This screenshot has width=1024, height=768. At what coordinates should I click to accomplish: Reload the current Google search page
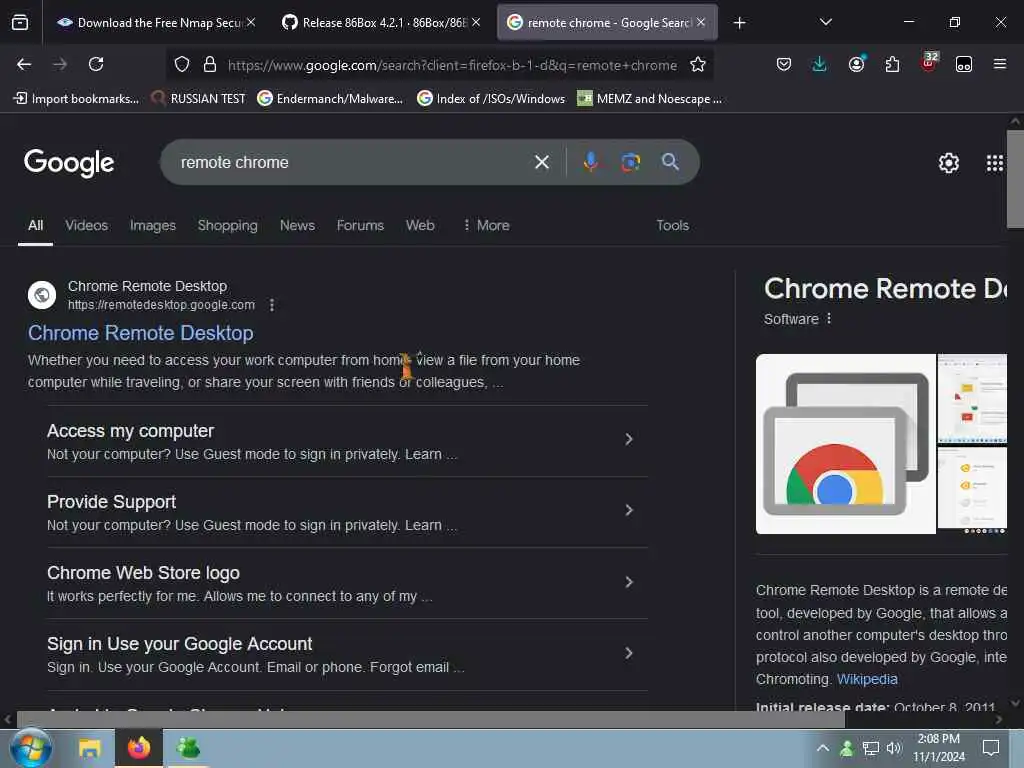pyautogui.click(x=96, y=64)
